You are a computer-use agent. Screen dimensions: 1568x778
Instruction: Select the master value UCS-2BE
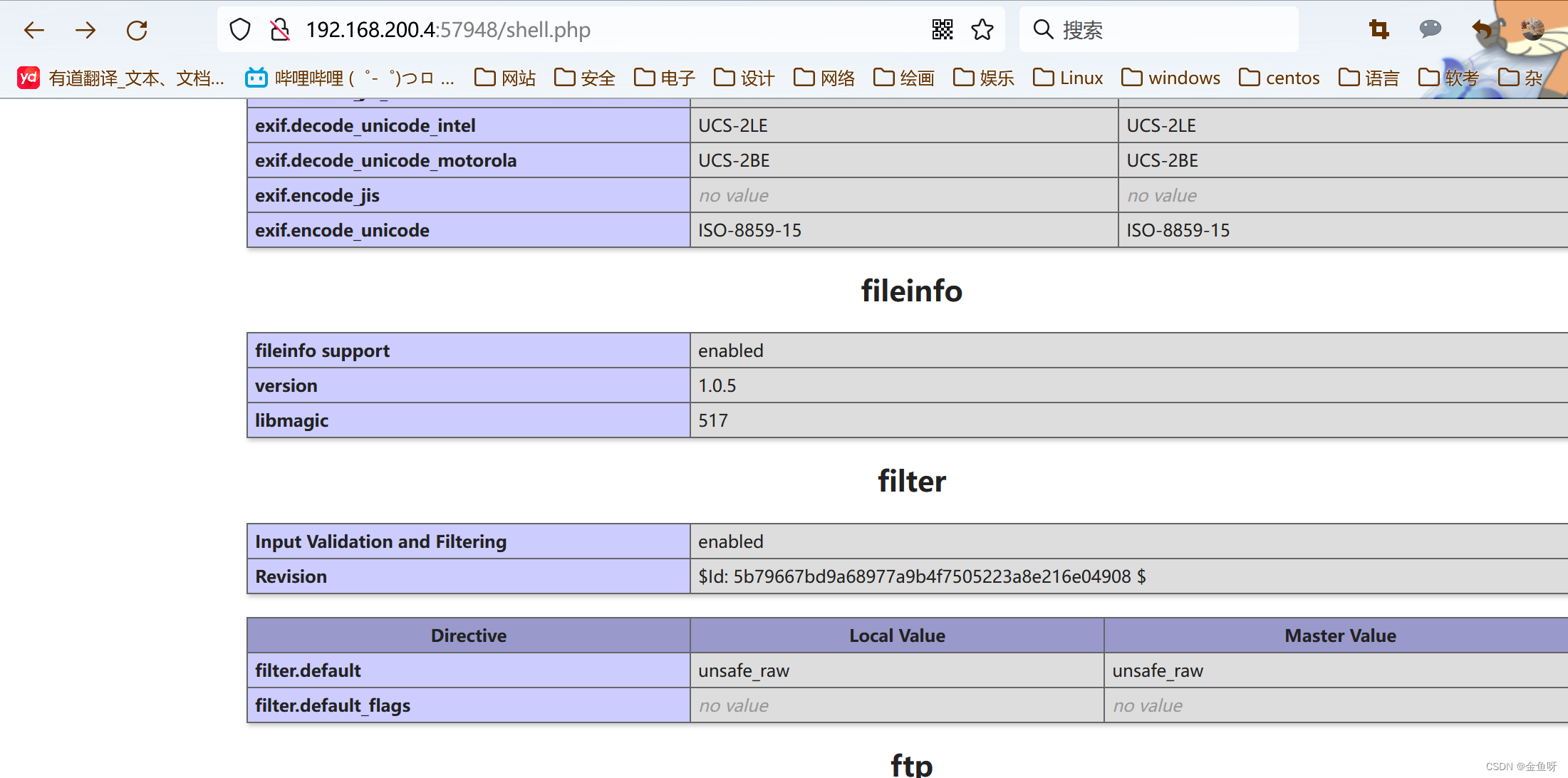[x=1162, y=160]
